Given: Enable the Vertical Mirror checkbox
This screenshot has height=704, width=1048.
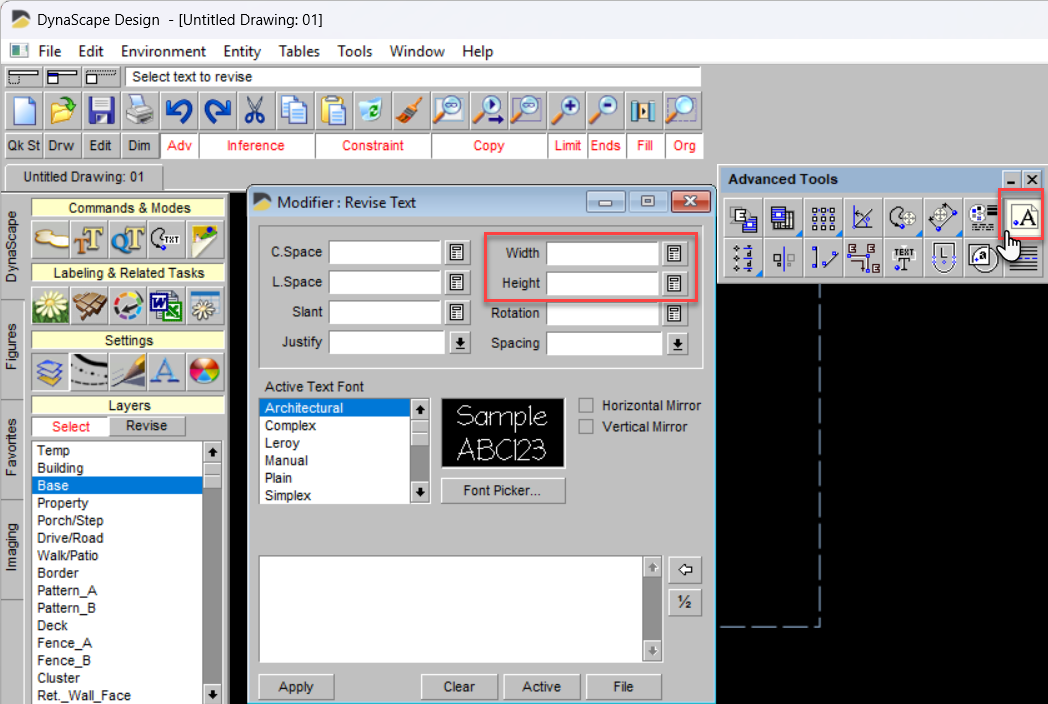Looking at the screenshot, I should (x=586, y=427).
